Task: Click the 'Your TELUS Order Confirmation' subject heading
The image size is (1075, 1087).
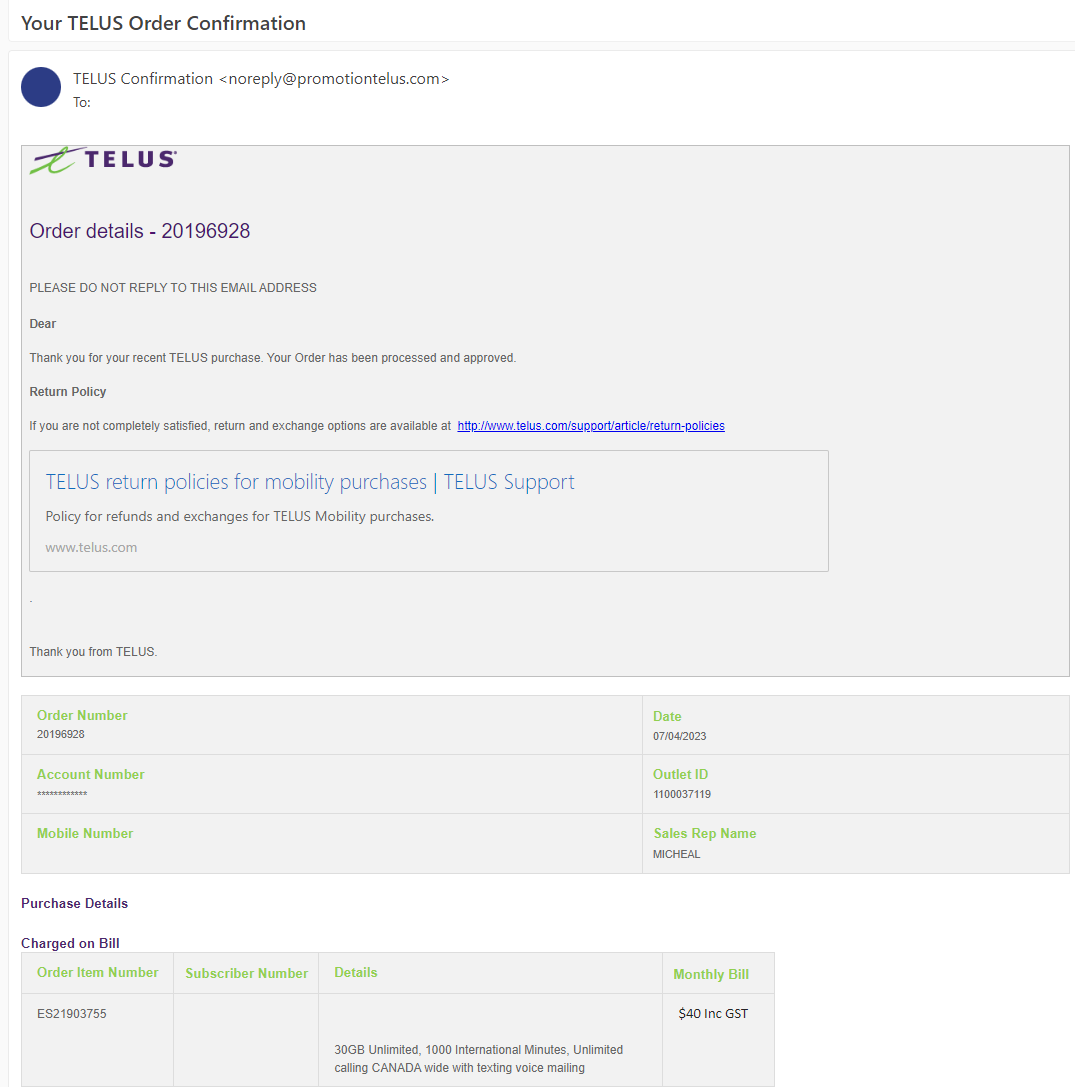Action: click(163, 23)
